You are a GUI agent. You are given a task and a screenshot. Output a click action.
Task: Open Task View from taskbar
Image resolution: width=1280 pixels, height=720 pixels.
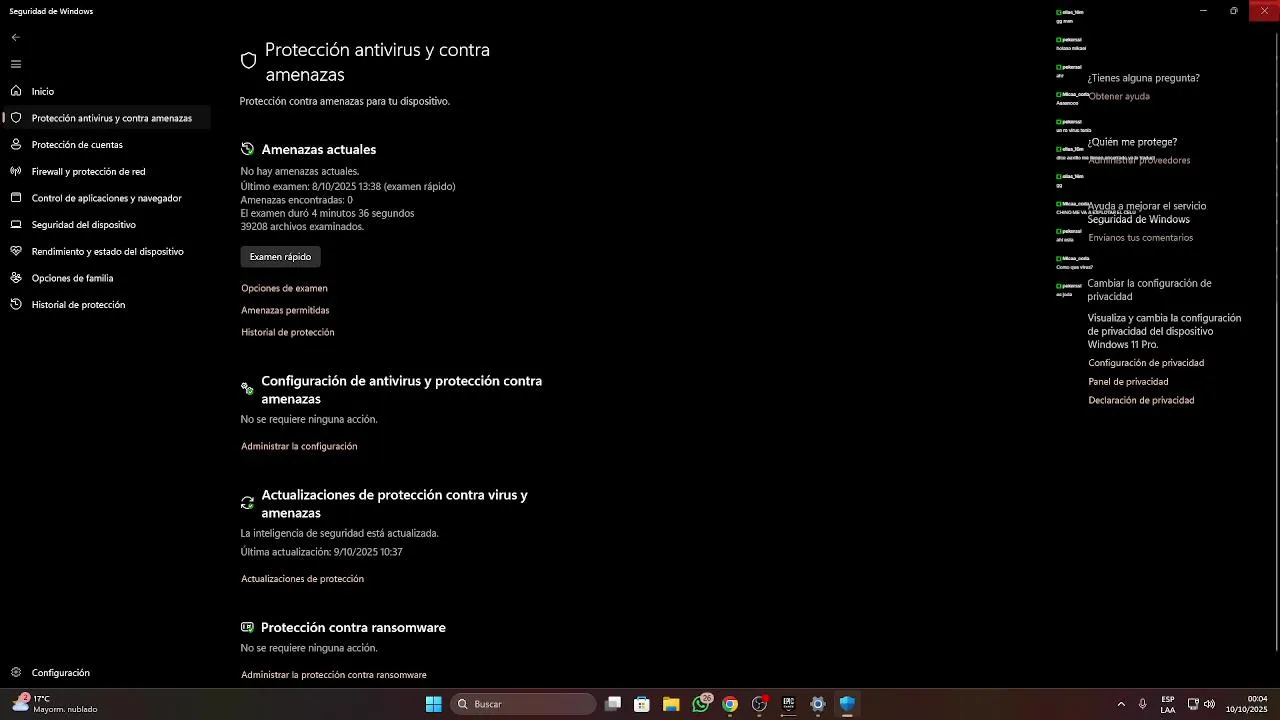click(x=613, y=704)
